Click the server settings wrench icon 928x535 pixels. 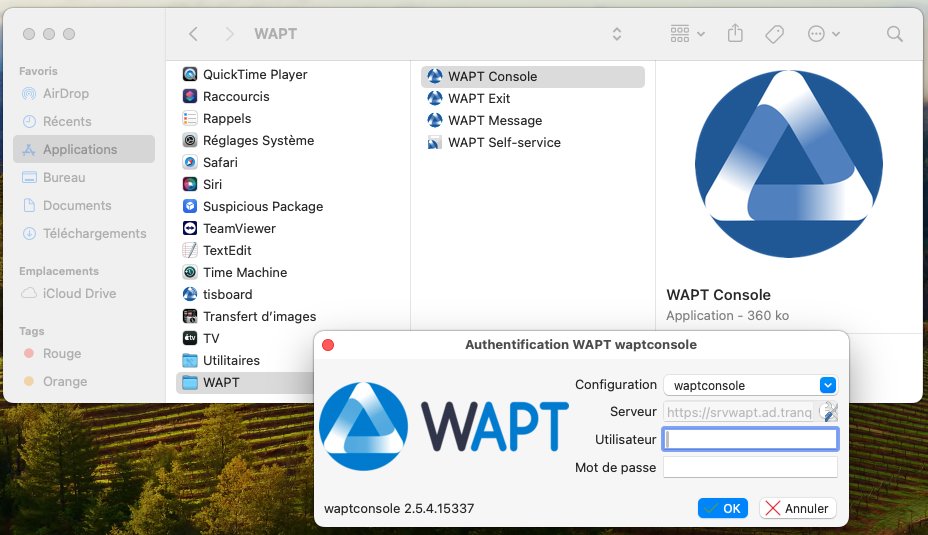click(828, 411)
